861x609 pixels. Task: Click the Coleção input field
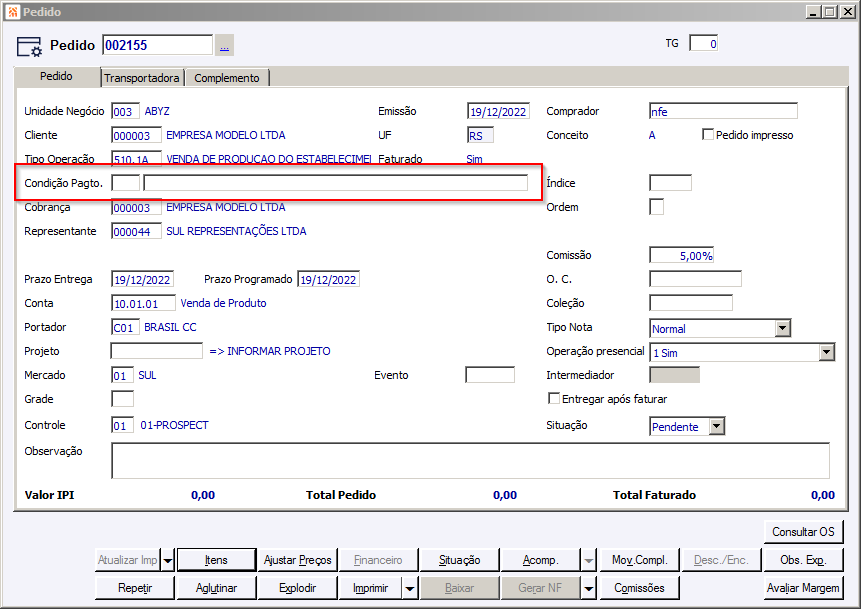[x=691, y=303]
